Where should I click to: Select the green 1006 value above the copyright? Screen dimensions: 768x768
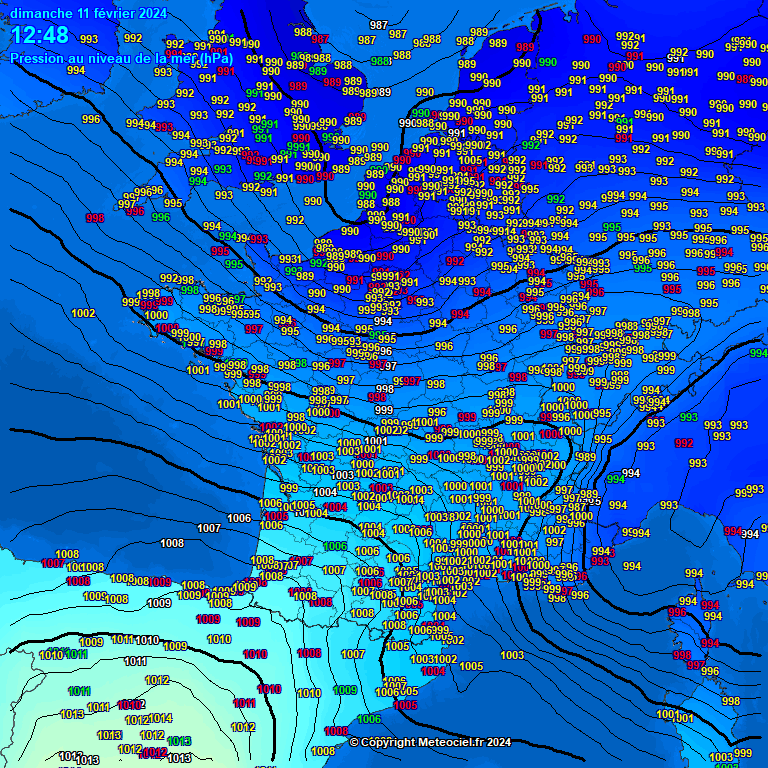pyautogui.click(x=369, y=719)
